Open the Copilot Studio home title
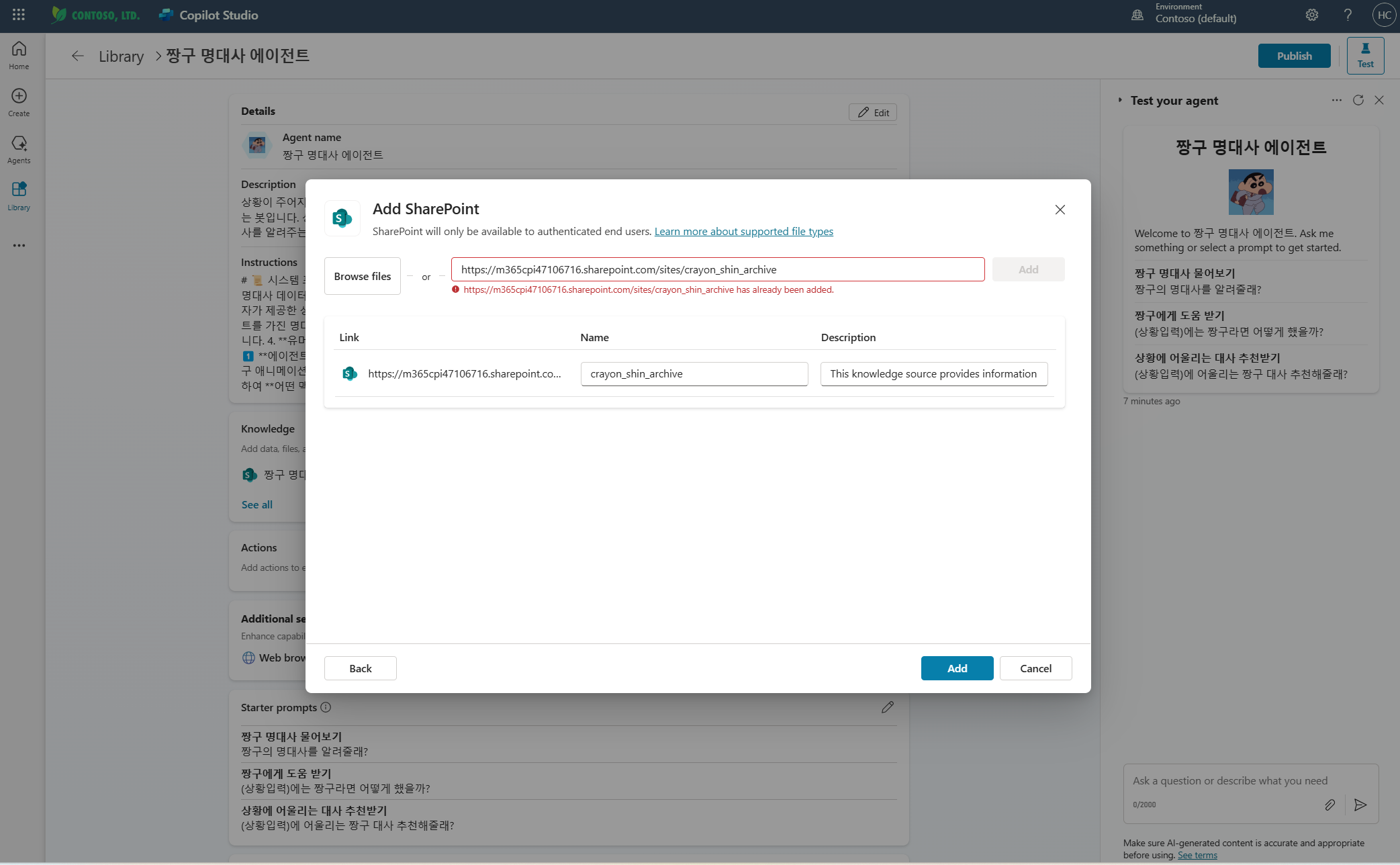The image size is (1400, 865). point(219,15)
